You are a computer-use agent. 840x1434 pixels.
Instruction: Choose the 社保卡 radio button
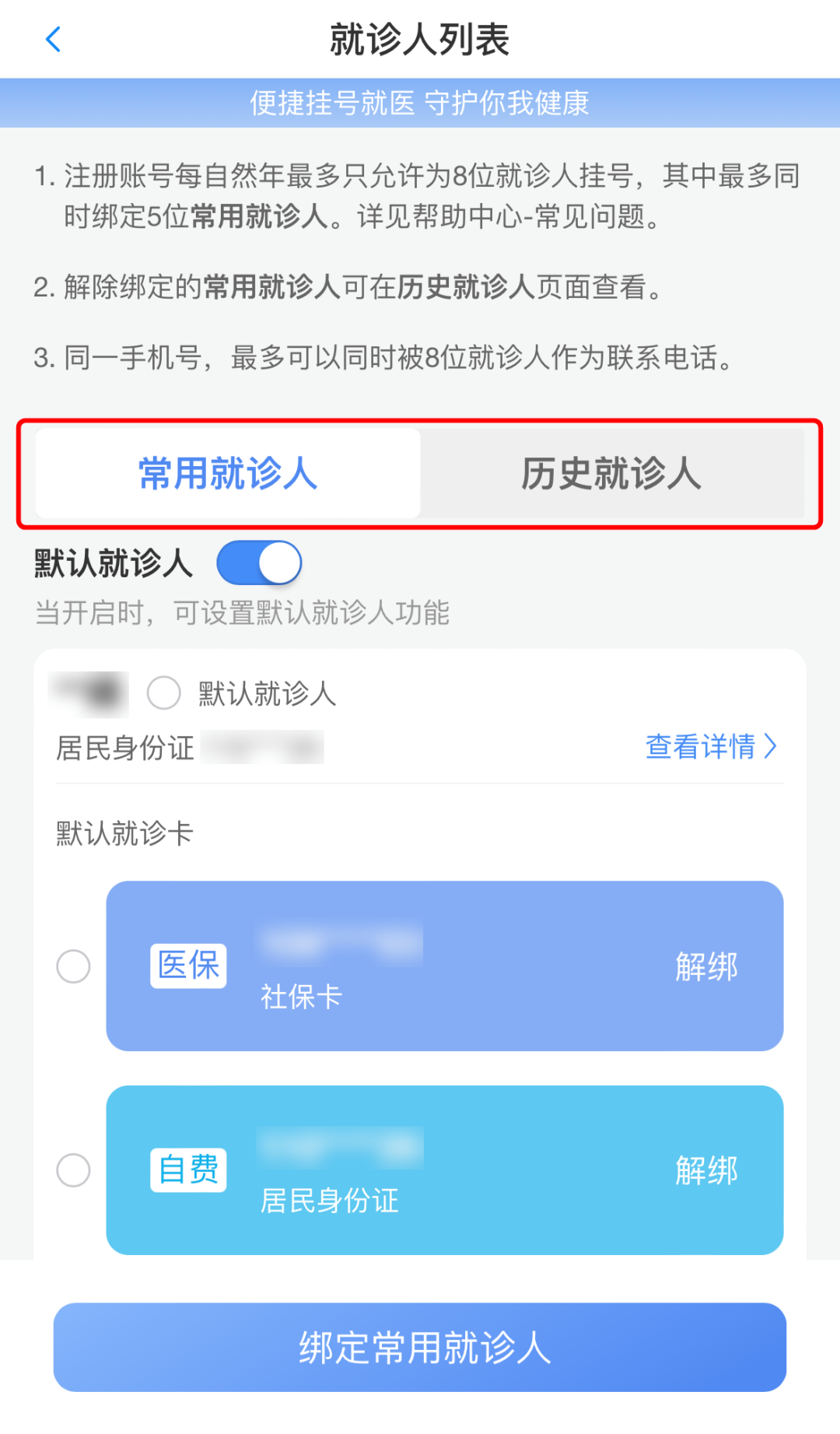click(74, 967)
